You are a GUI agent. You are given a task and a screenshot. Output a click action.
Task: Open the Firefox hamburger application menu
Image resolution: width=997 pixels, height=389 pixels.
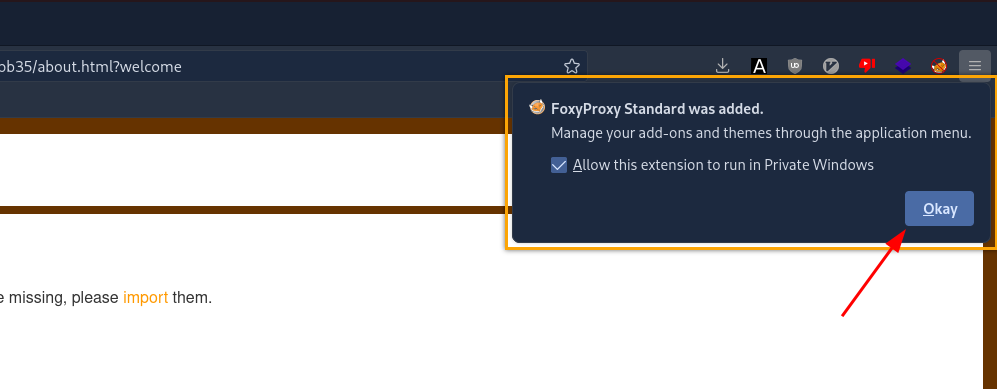tap(975, 65)
